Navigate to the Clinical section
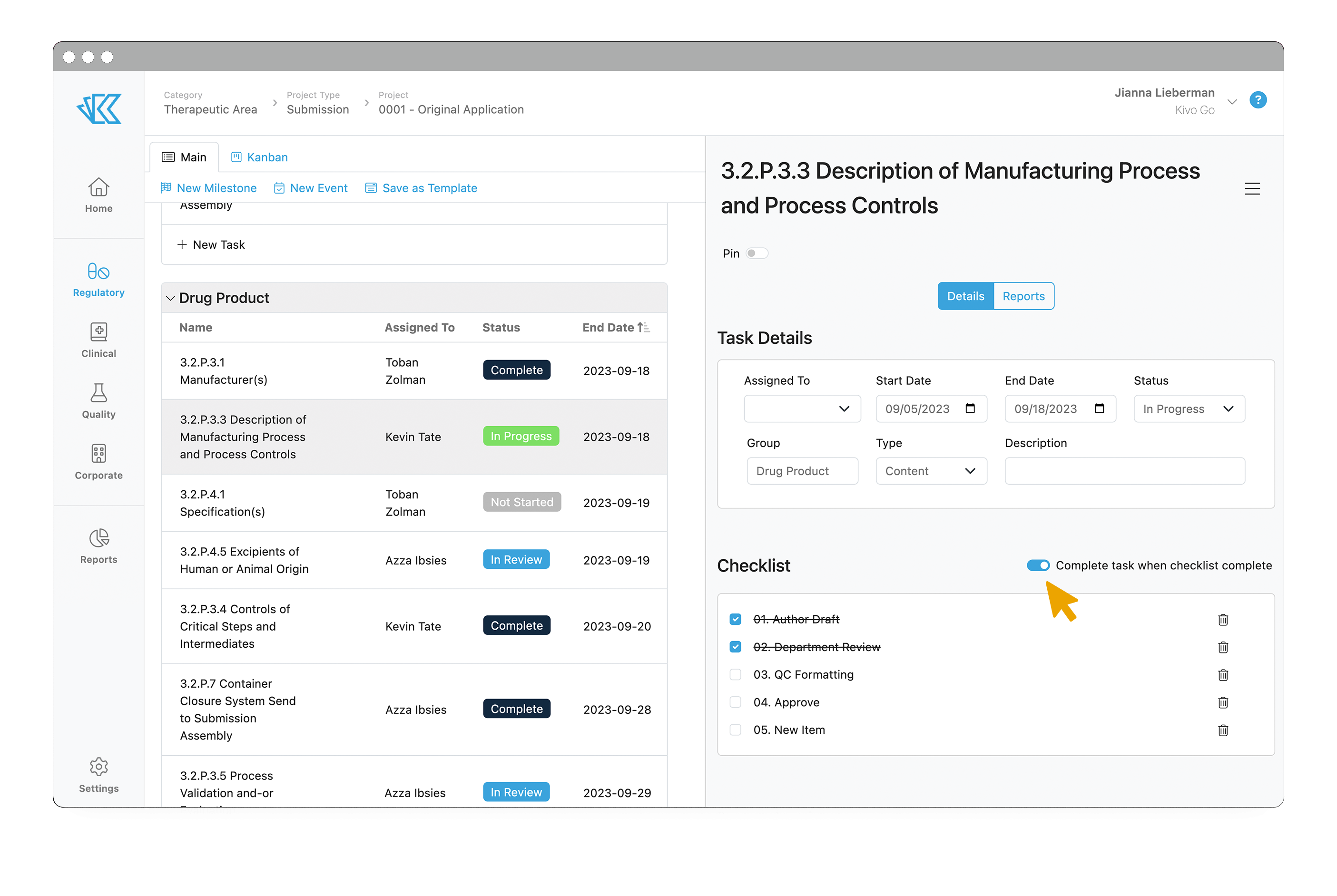The height and width of the screenshot is (896, 1337). 98,340
